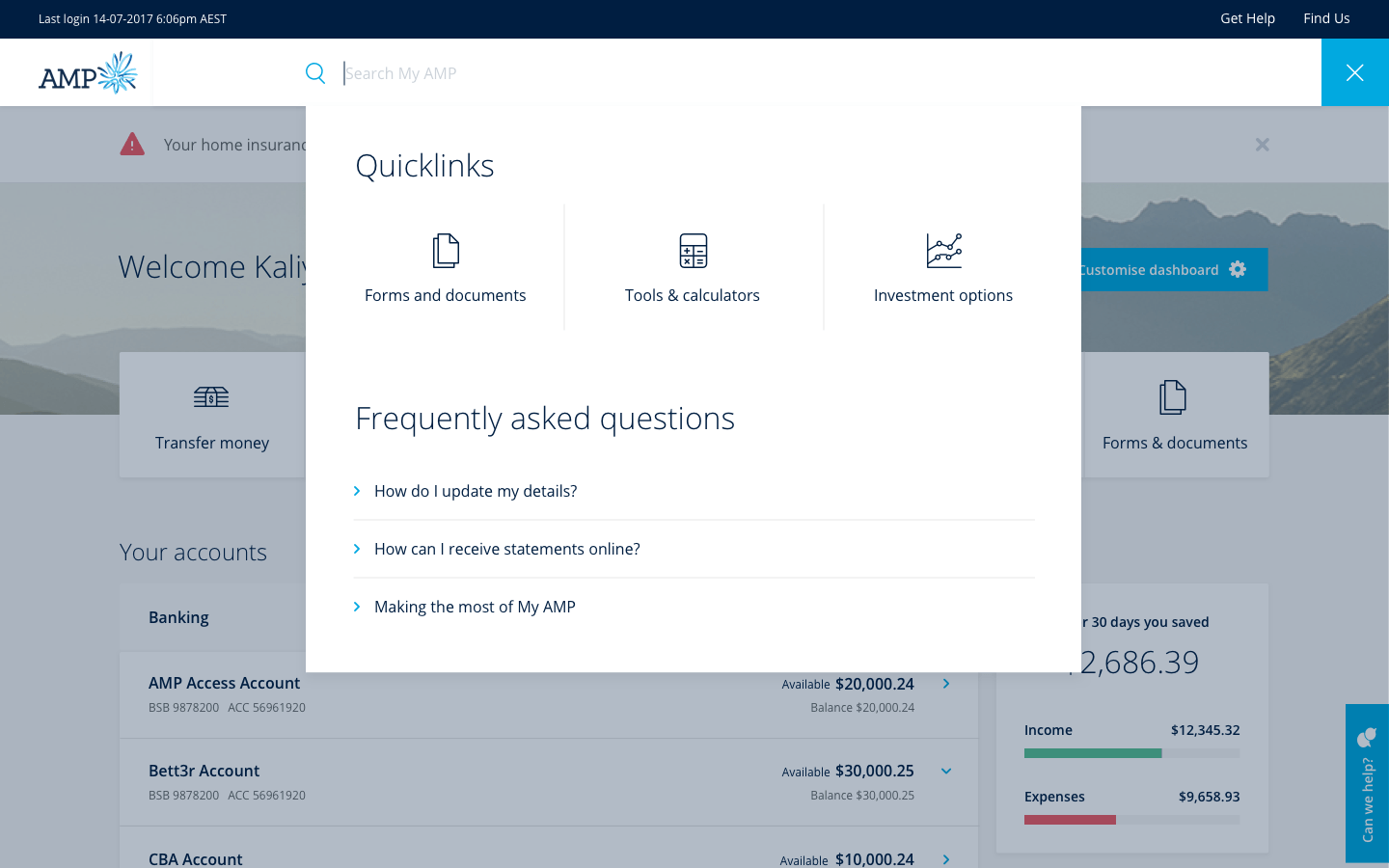Viewport: 1389px width, 868px height.
Task: Click the red warning alert icon
Action: tap(132, 145)
